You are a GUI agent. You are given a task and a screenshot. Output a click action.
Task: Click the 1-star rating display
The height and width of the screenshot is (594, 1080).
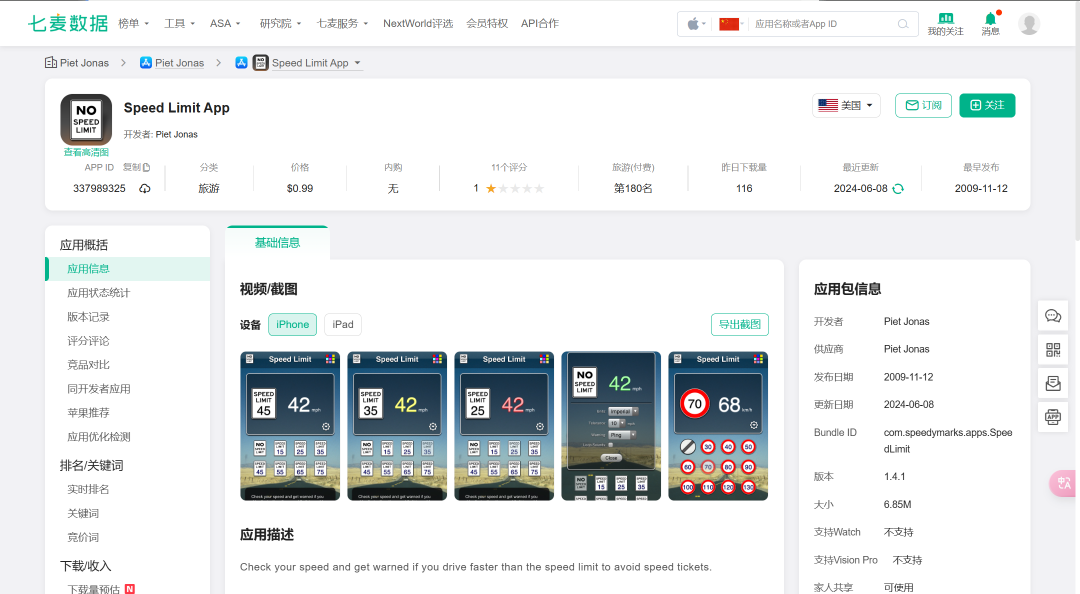coord(508,189)
